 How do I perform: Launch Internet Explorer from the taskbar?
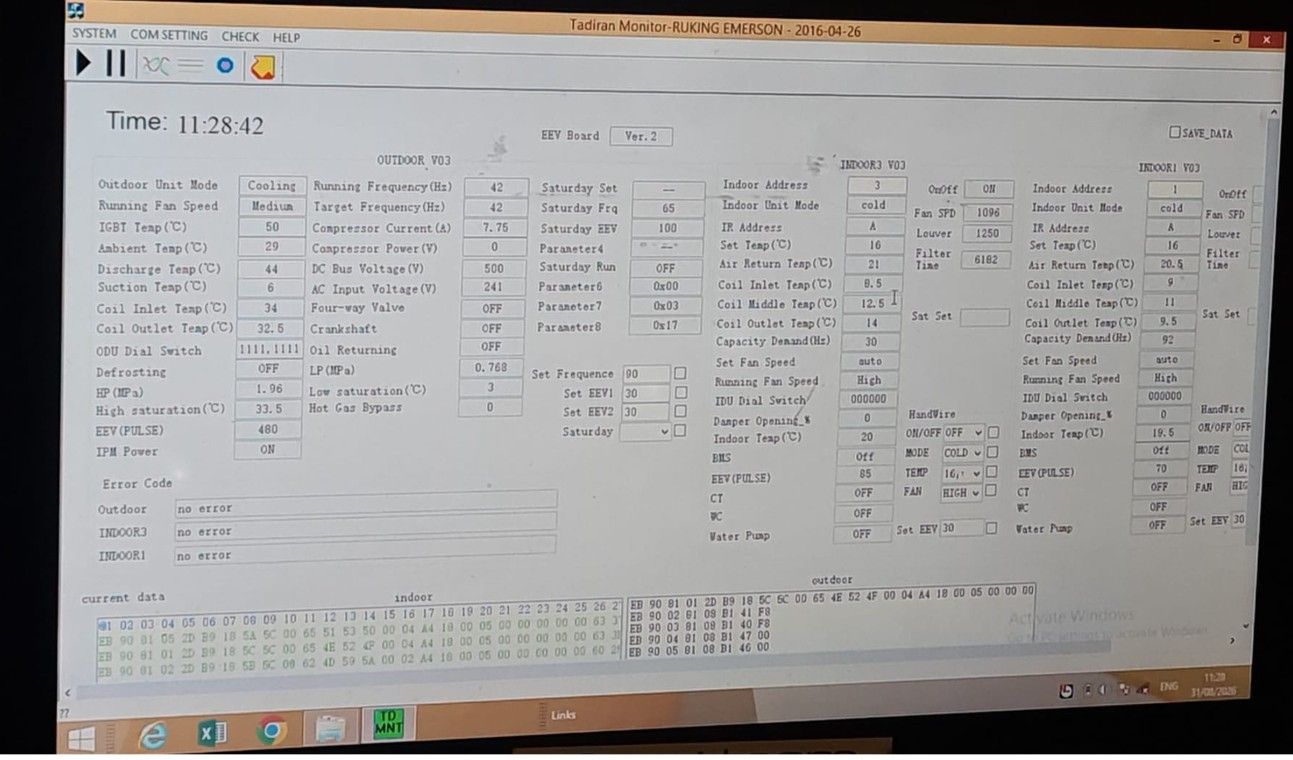[152, 735]
